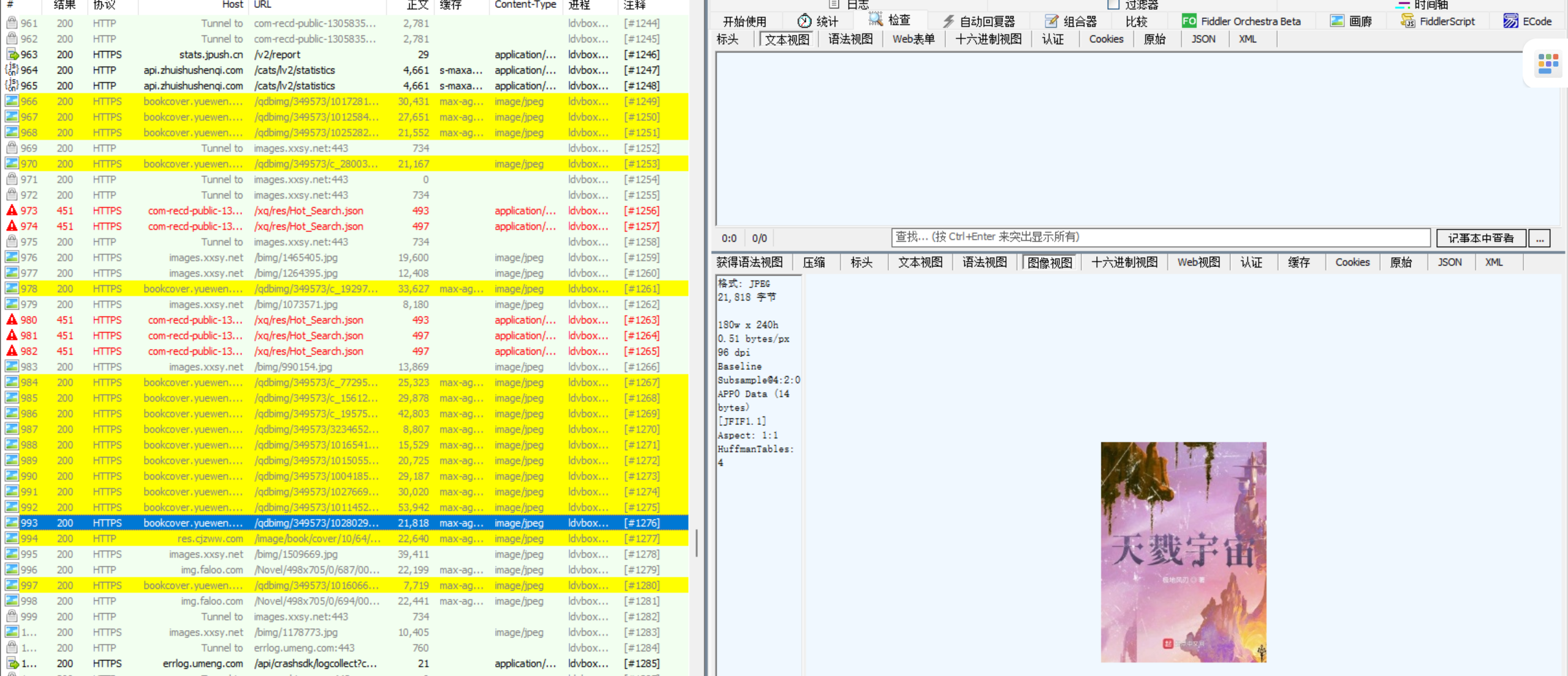Select the 检查 (Inspectors) tab
The height and width of the screenshot is (676, 1568).
coord(890,21)
